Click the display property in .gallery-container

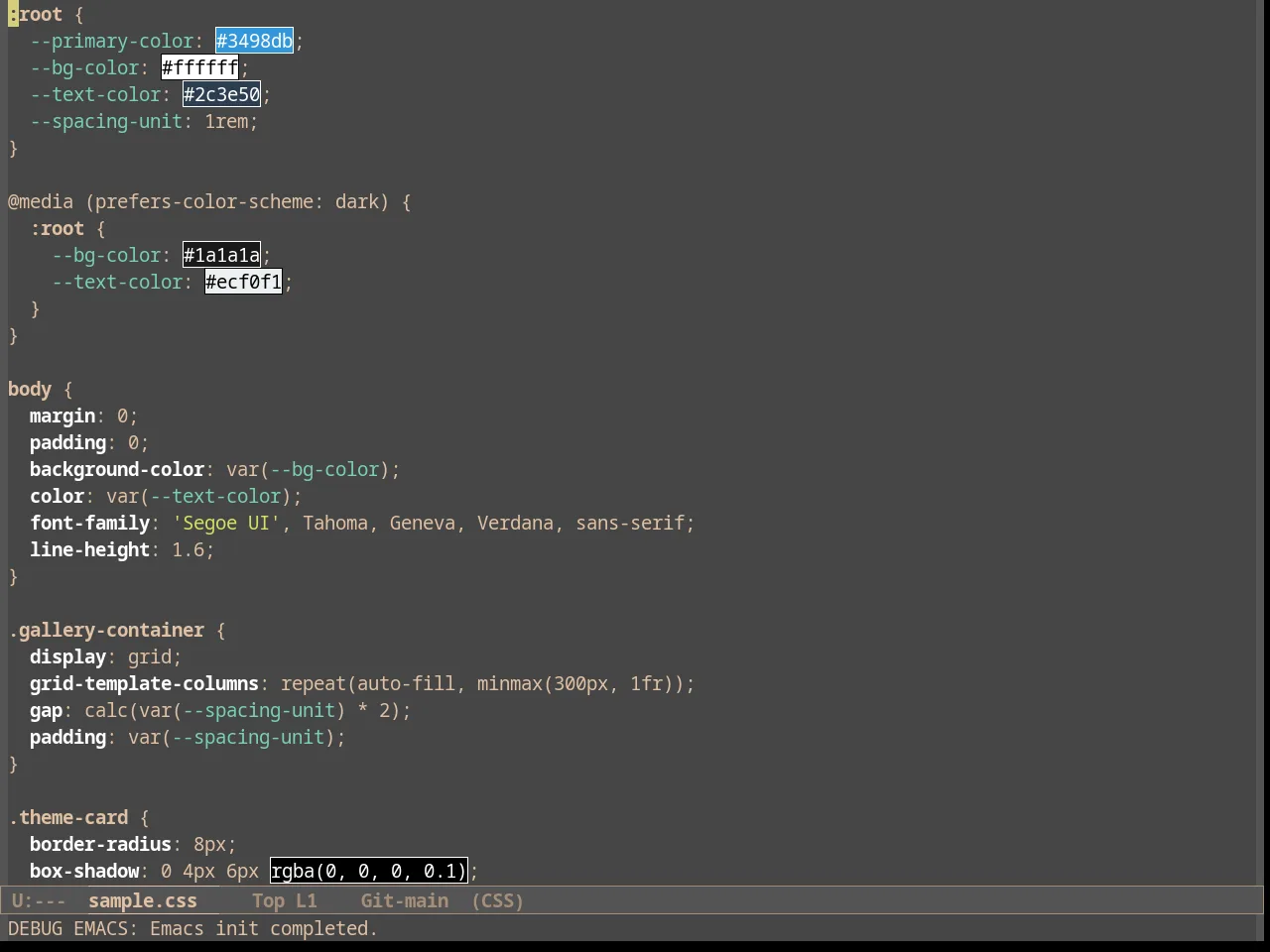pyautogui.click(x=67, y=656)
